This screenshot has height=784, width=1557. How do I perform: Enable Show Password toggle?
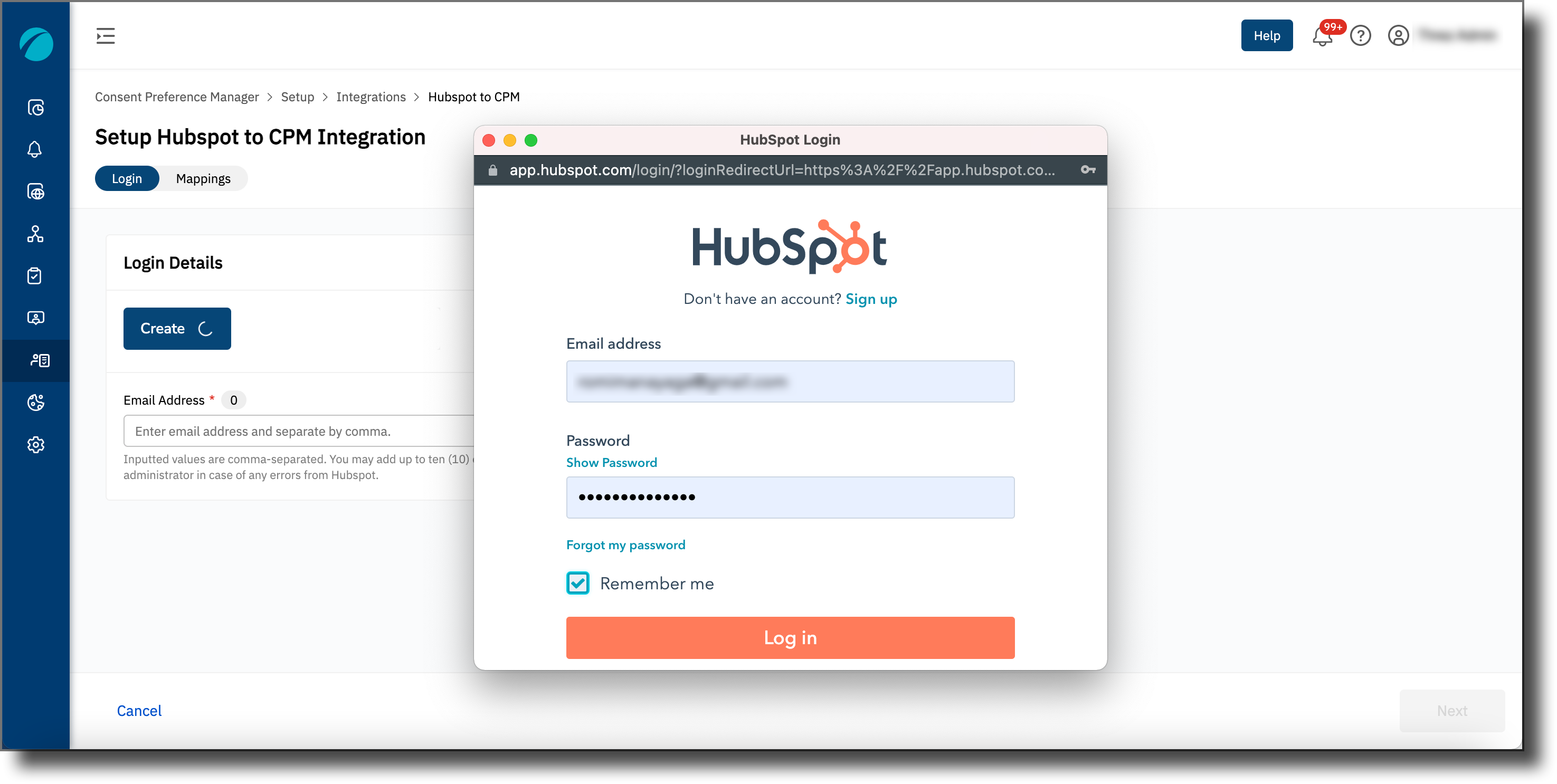[x=612, y=462]
